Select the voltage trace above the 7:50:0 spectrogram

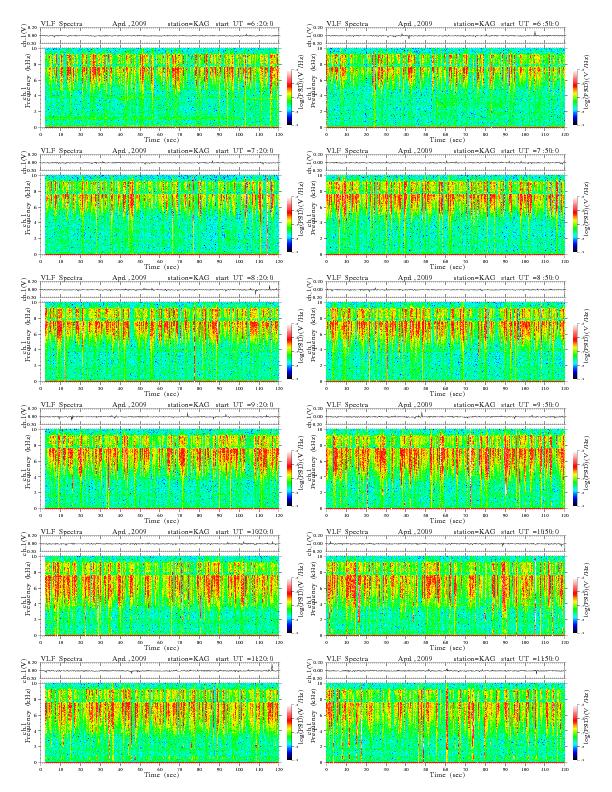(445, 163)
